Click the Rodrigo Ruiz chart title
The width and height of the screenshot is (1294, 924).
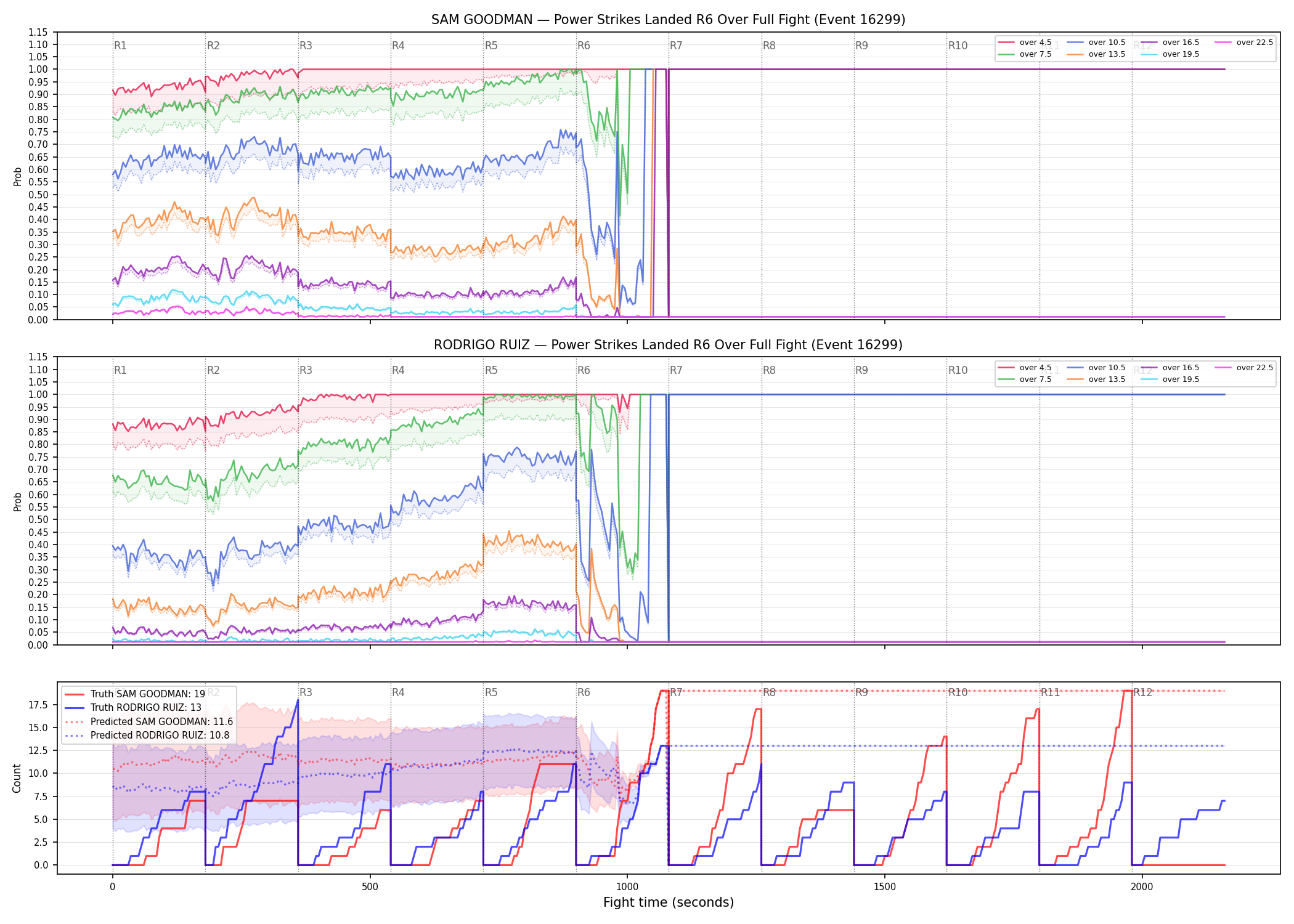pyautogui.click(x=668, y=345)
